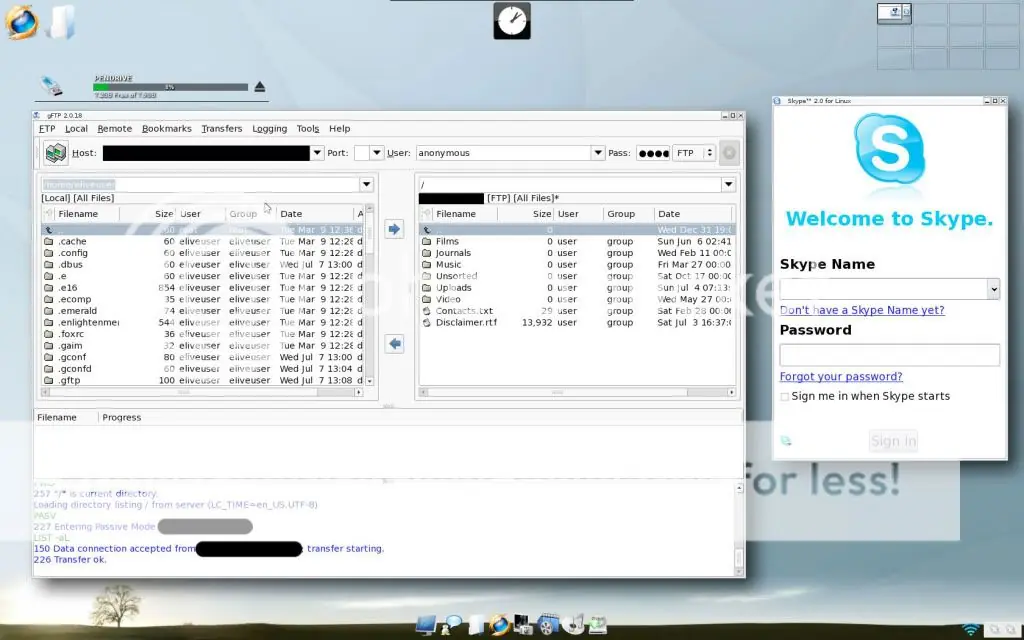Click the Skype Sign in button
The height and width of the screenshot is (640, 1024).
click(893, 441)
